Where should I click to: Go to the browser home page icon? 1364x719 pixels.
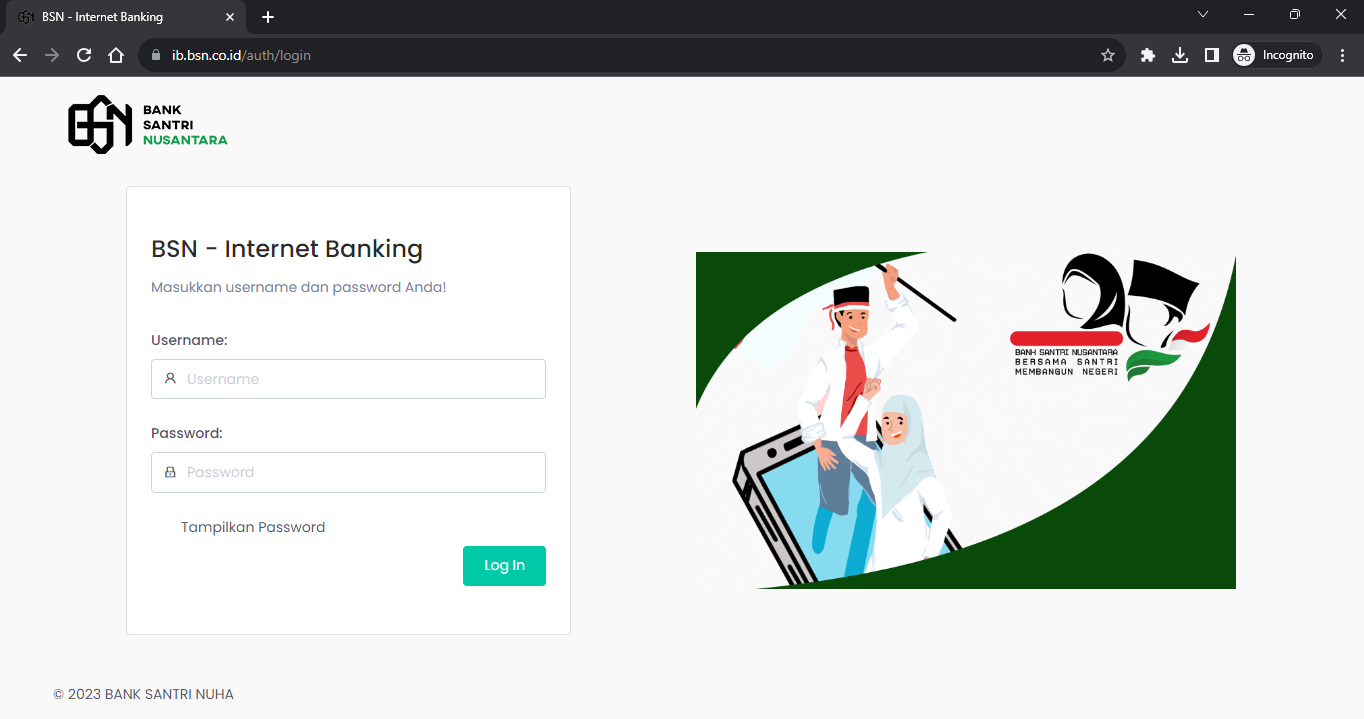click(116, 55)
